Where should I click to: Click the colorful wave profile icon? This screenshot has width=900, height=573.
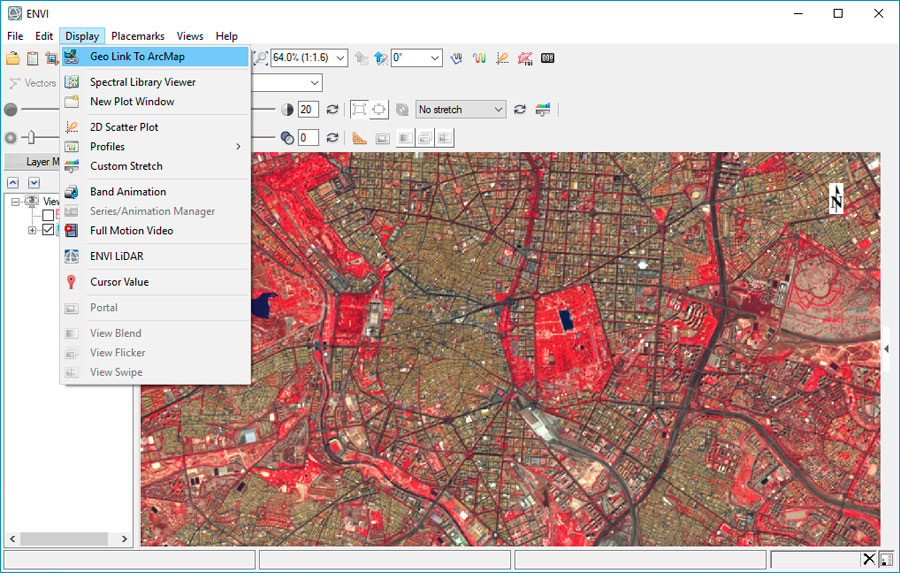479,58
